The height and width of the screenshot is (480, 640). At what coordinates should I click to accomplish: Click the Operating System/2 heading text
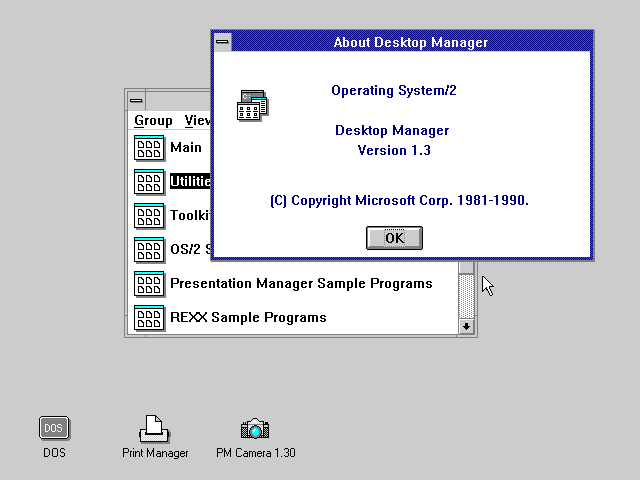(x=393, y=90)
